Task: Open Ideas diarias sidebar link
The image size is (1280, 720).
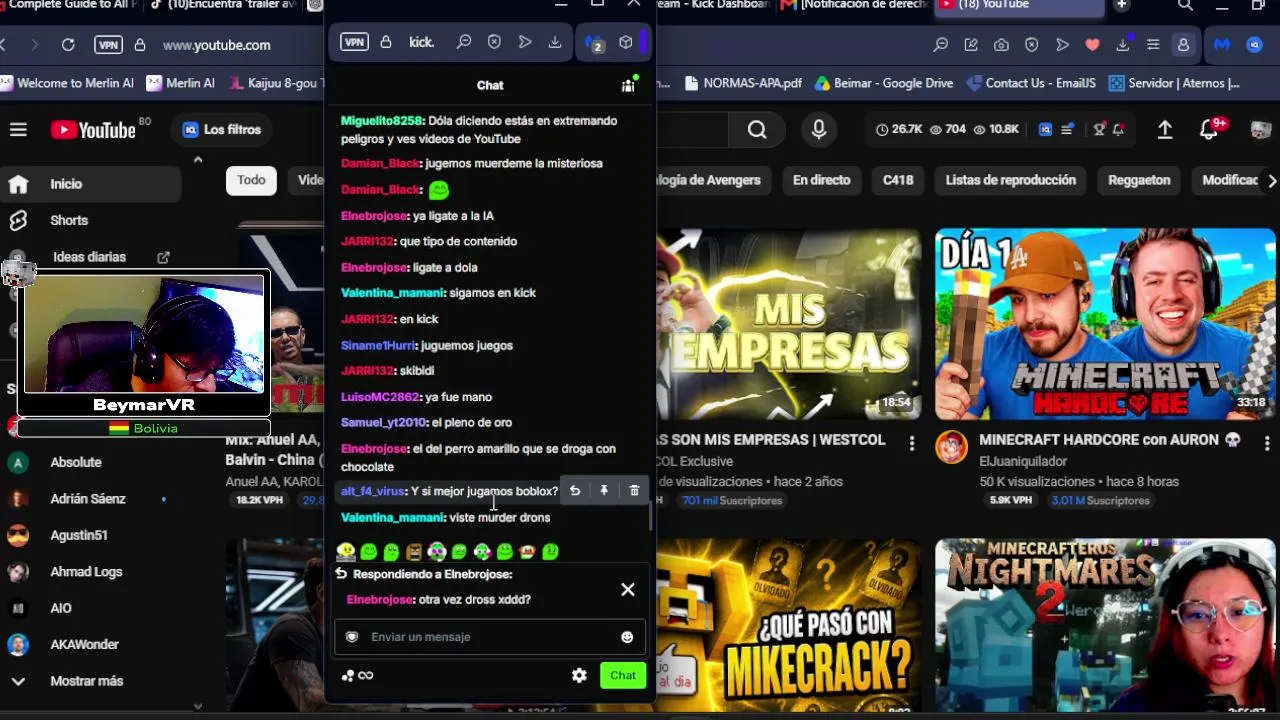Action: coord(90,257)
